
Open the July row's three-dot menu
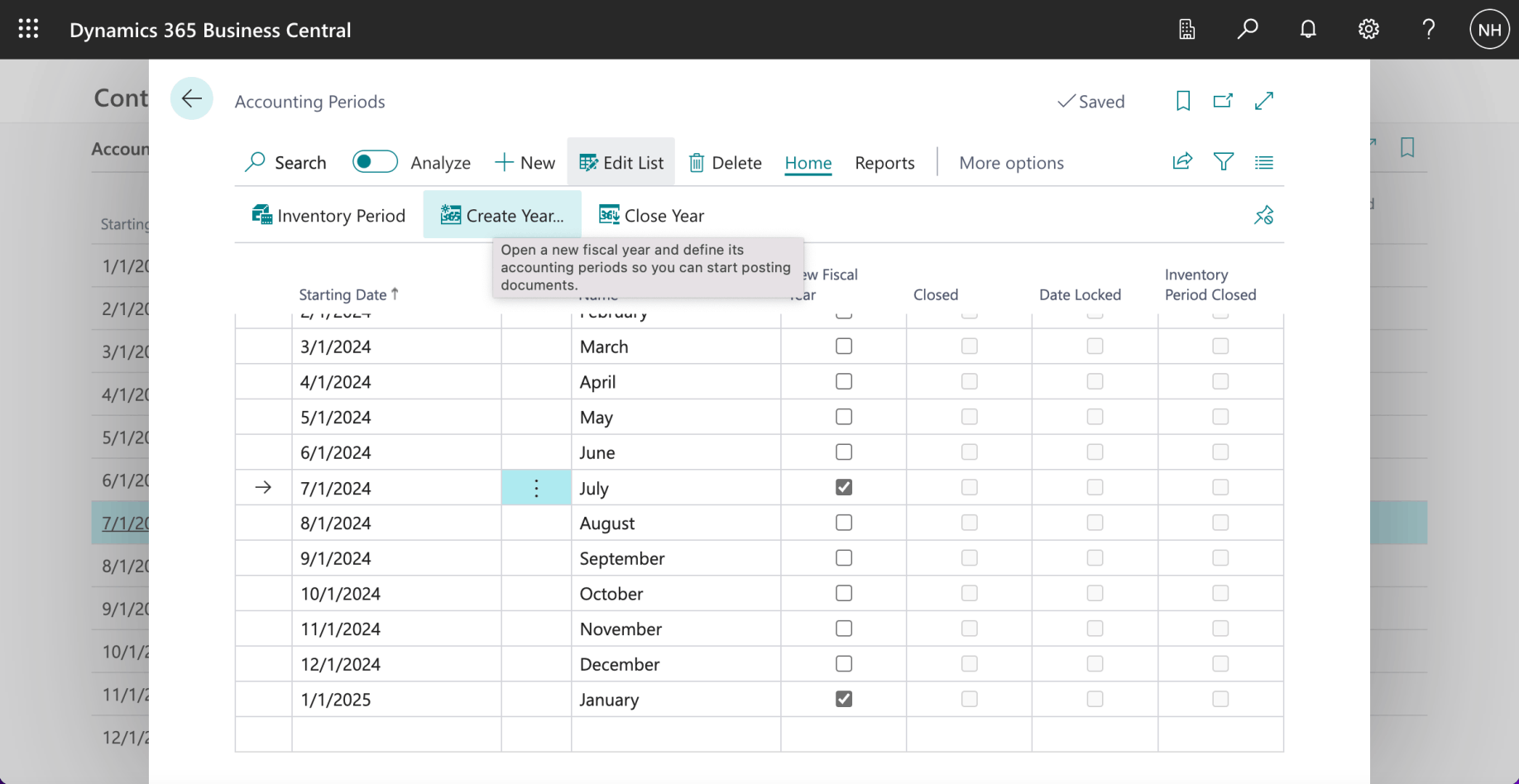536,489
